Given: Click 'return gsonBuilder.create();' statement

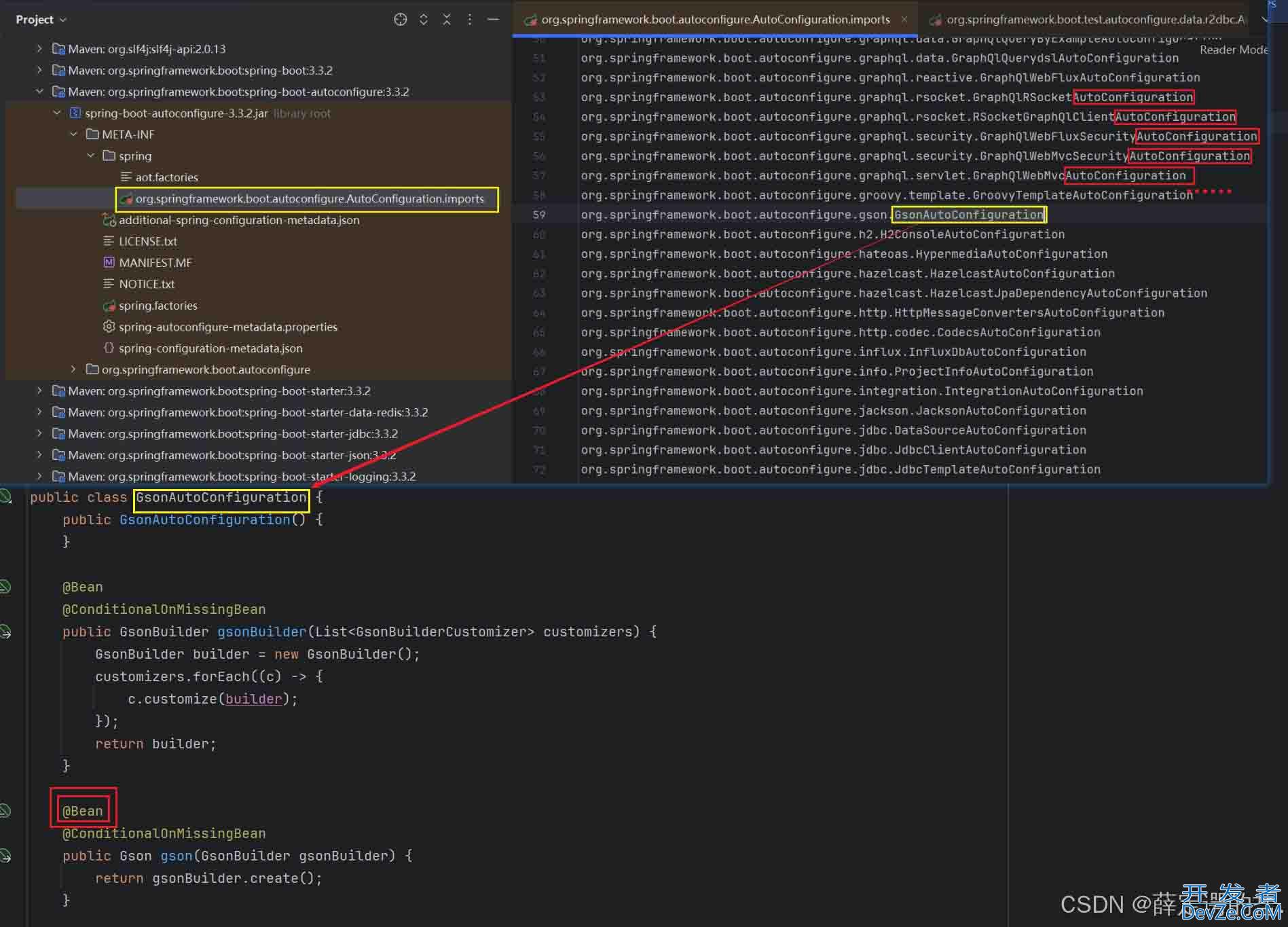Looking at the screenshot, I should click(208, 879).
